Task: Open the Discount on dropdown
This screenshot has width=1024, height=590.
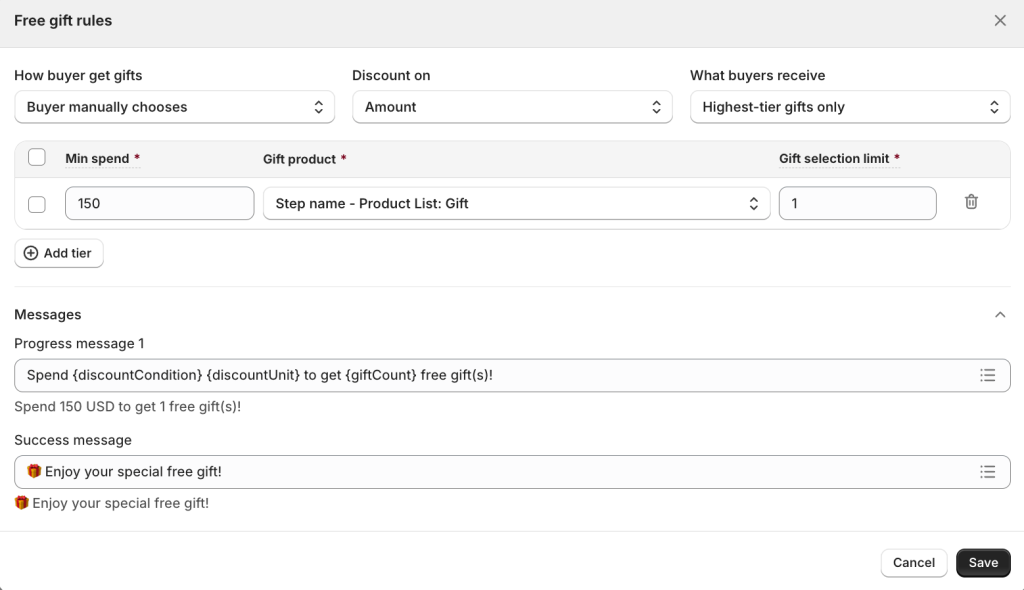Action: click(512, 107)
